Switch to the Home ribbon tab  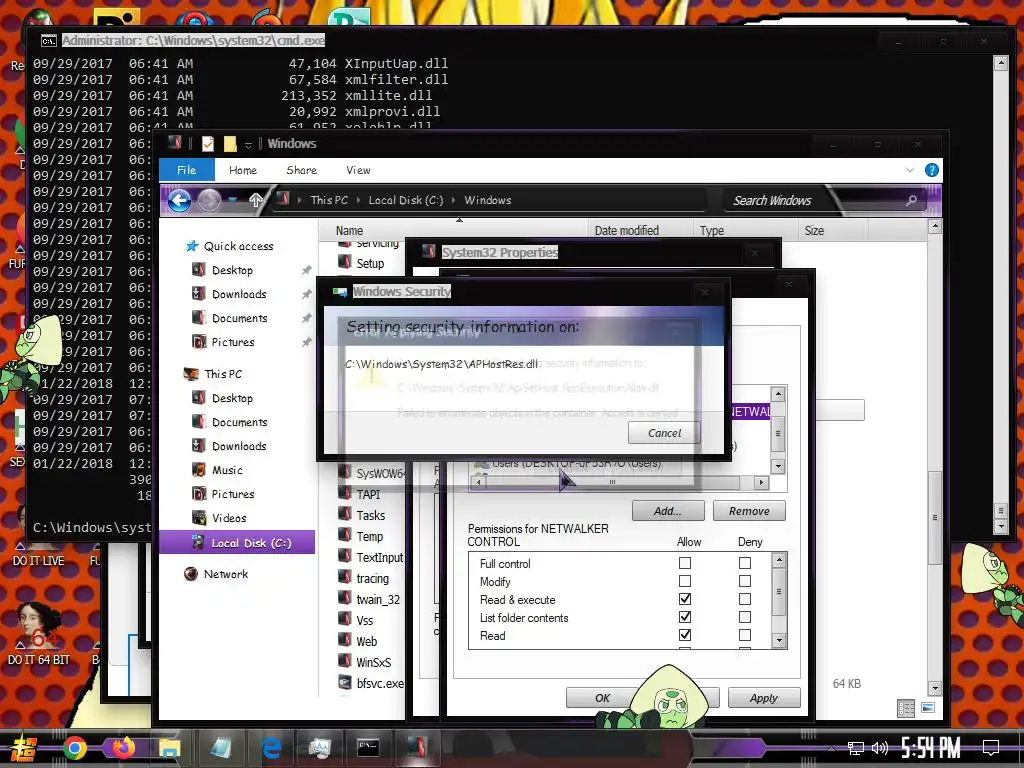243,170
